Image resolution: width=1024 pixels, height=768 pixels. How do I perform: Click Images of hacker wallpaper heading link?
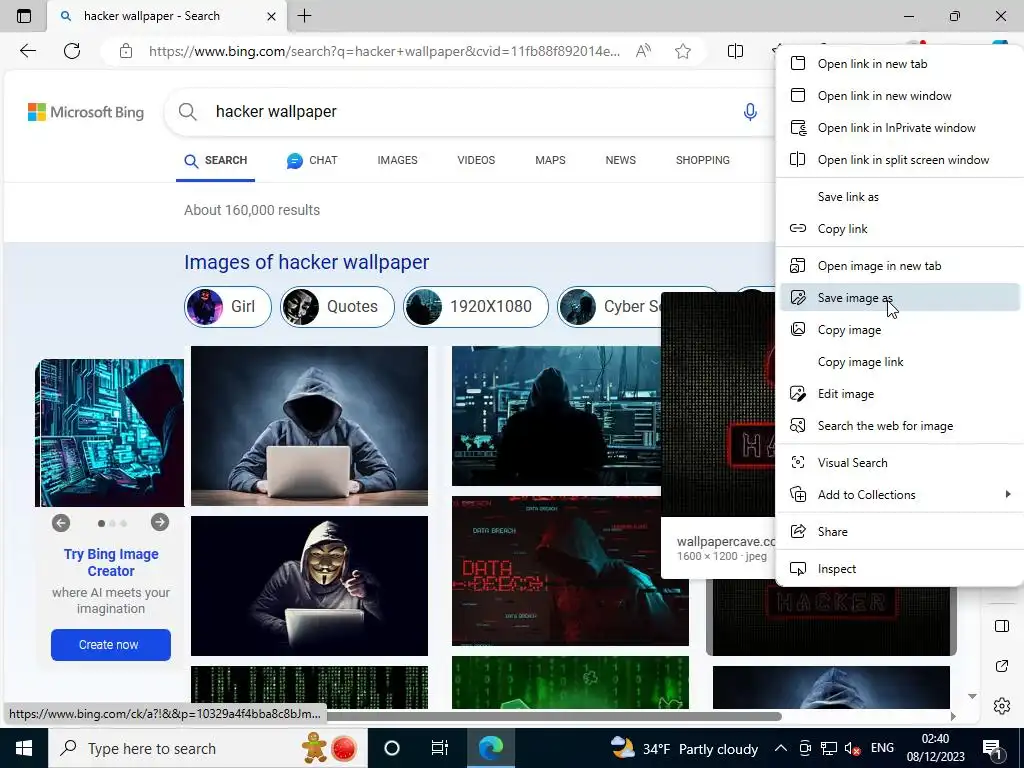306,263
